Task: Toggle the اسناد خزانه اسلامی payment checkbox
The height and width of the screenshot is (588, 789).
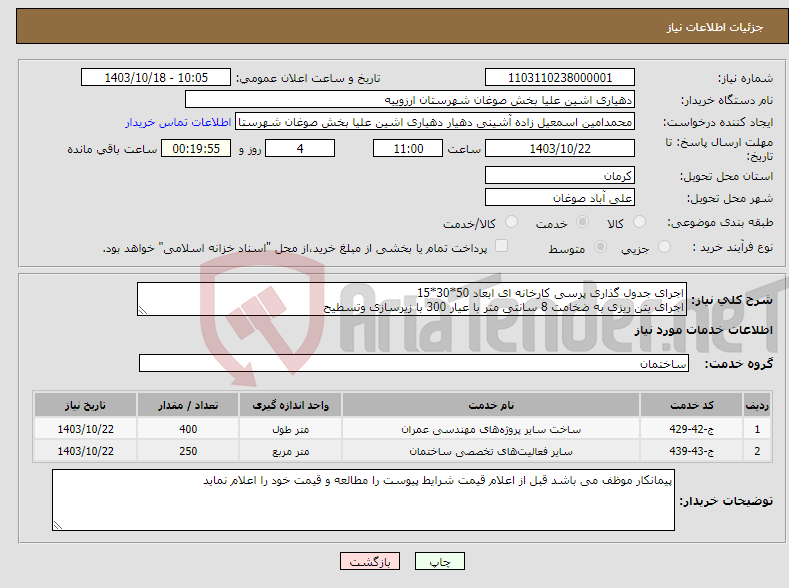Action: [501, 245]
